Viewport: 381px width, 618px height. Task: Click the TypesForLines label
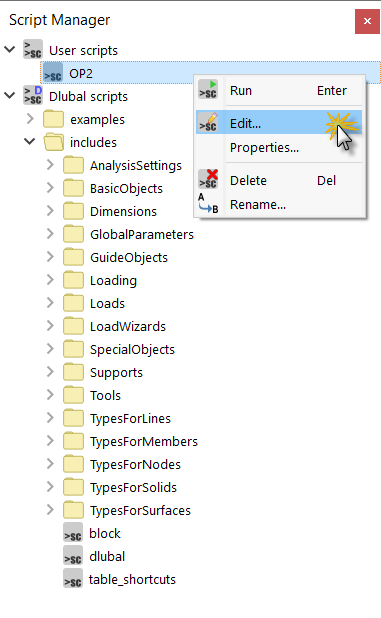pyautogui.click(x=130, y=419)
